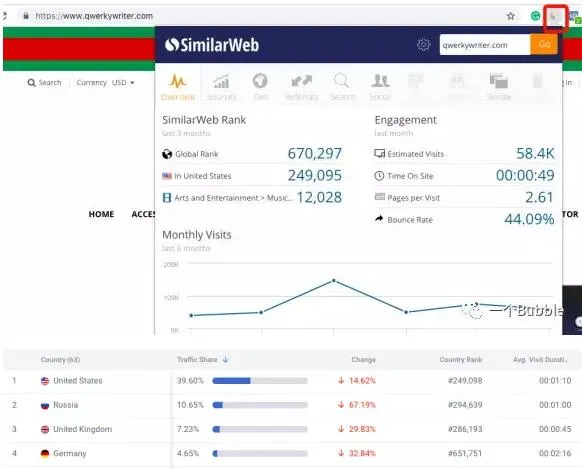Open the Sources tab icon
This screenshot has height=469, width=582.
coord(222,87)
